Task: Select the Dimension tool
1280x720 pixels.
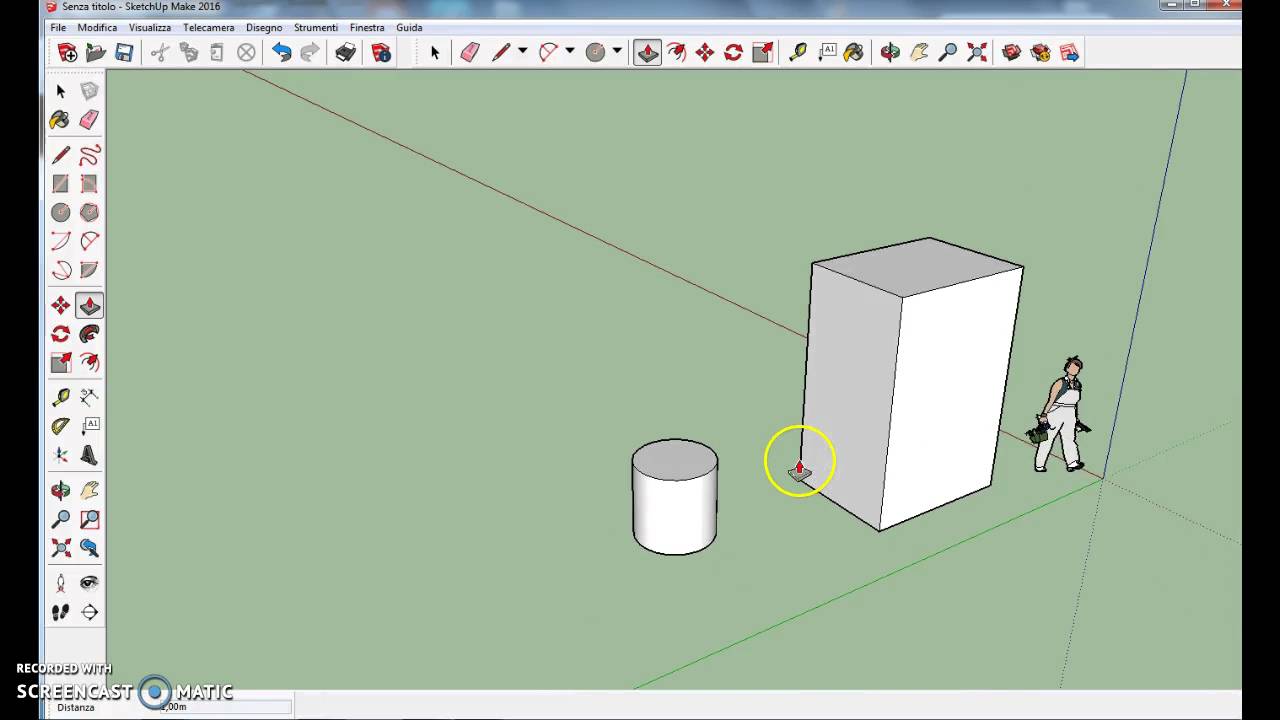Action: [89, 397]
